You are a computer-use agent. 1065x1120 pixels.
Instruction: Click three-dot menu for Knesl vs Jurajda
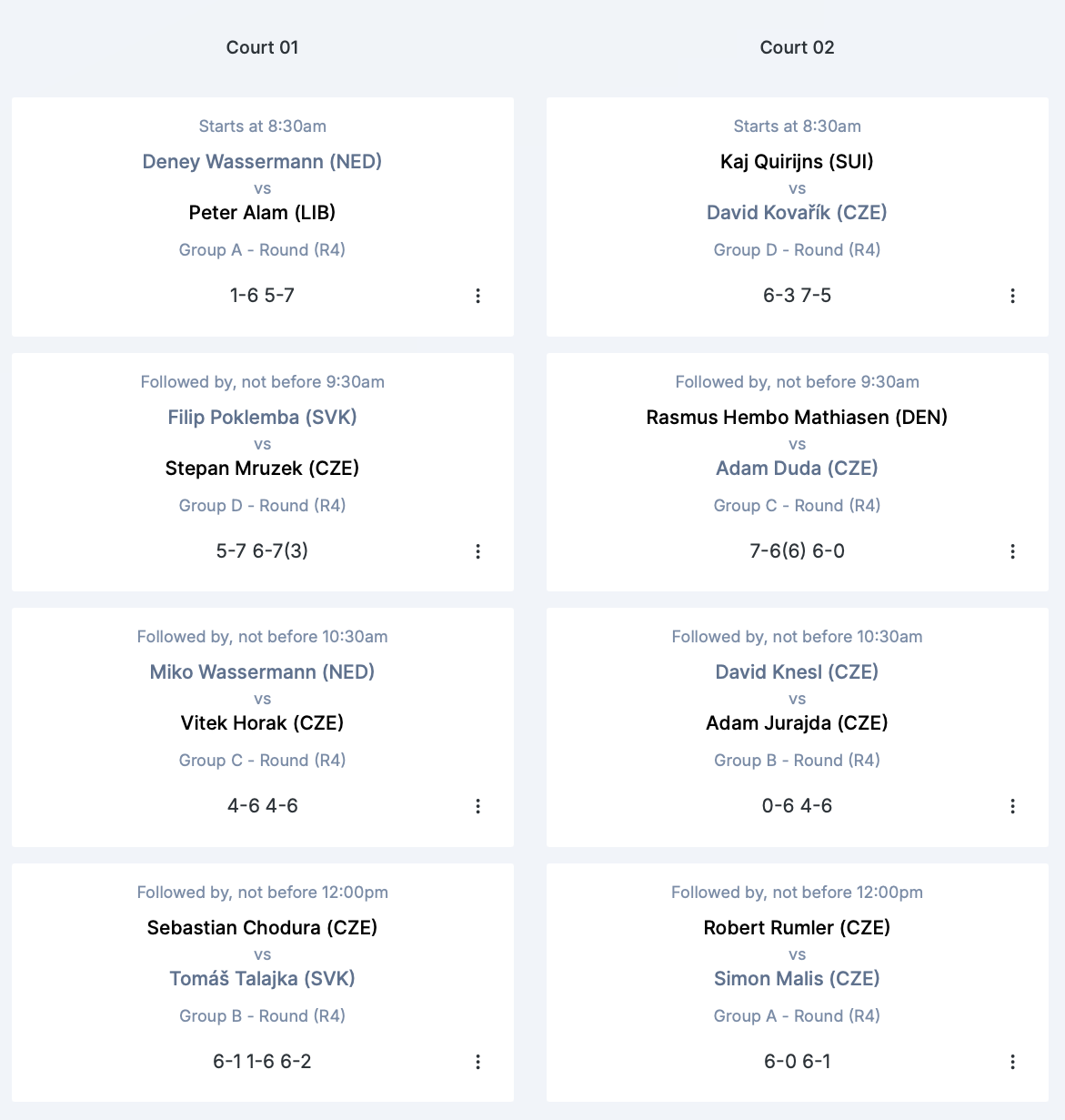(x=1012, y=806)
